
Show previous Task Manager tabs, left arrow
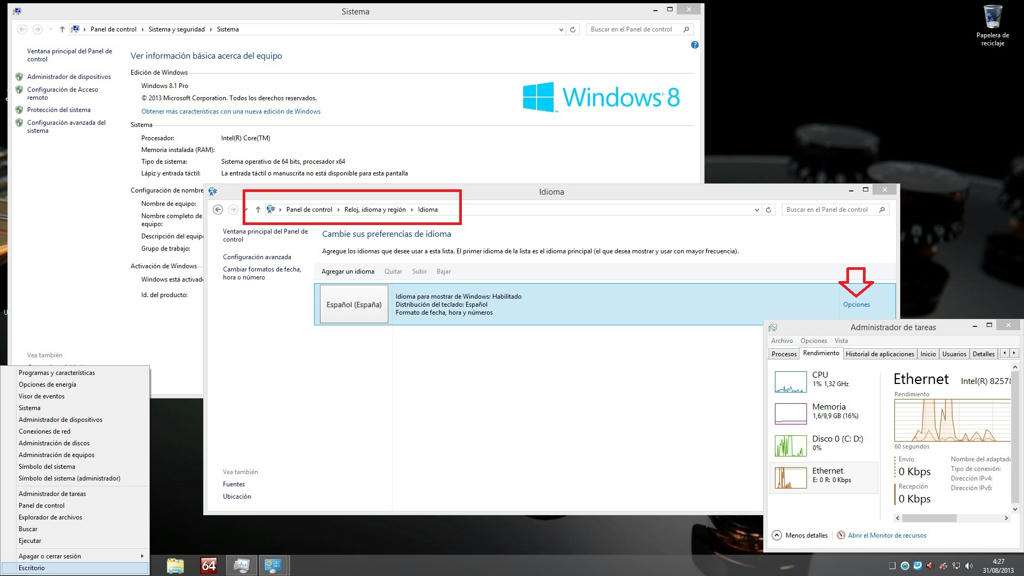1004,353
